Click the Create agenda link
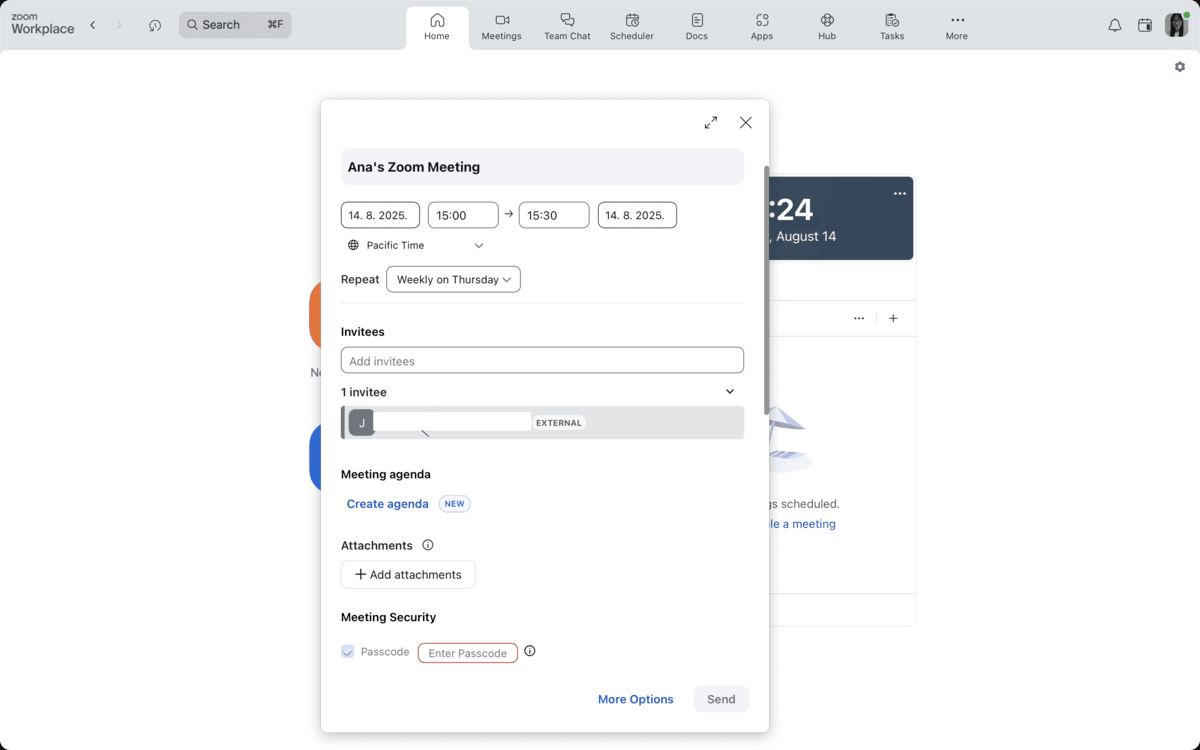The height and width of the screenshot is (750, 1200). (387, 504)
